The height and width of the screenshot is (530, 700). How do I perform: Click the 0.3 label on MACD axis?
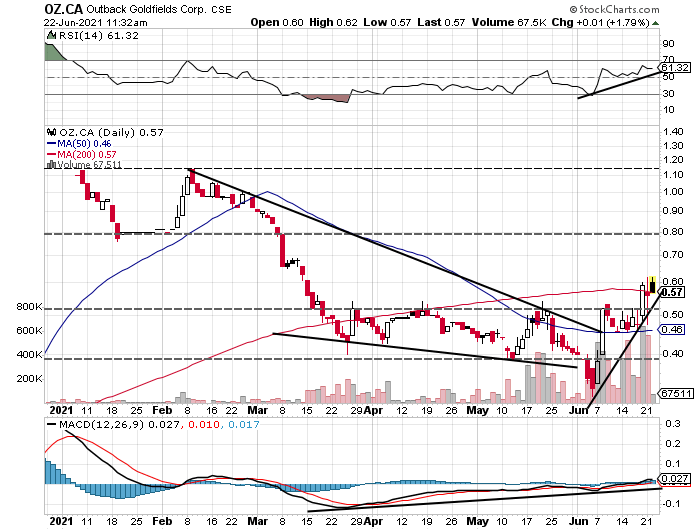tap(672, 424)
